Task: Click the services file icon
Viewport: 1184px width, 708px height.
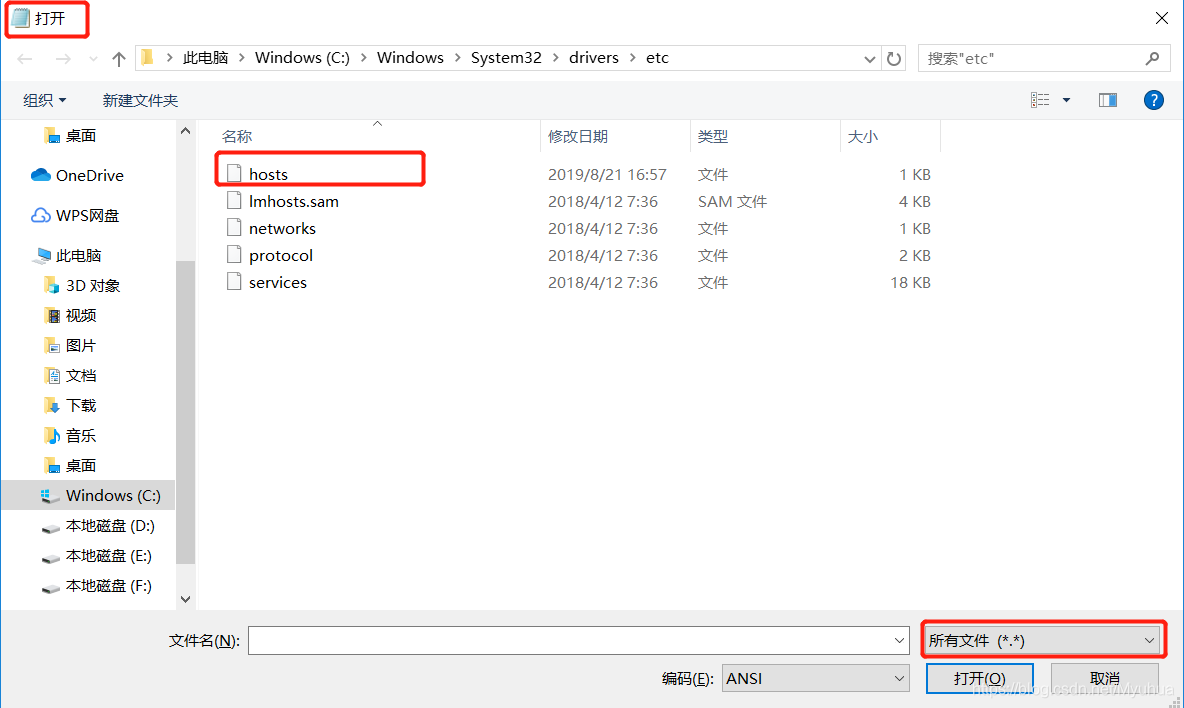Action: [x=234, y=282]
